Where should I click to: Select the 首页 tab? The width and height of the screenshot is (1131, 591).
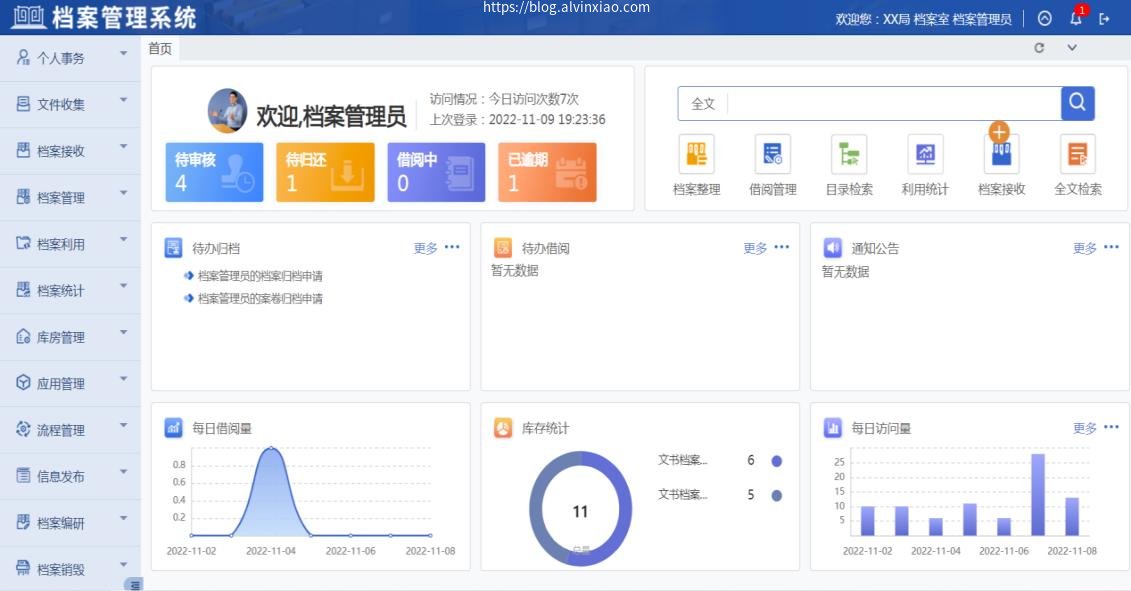(x=160, y=48)
